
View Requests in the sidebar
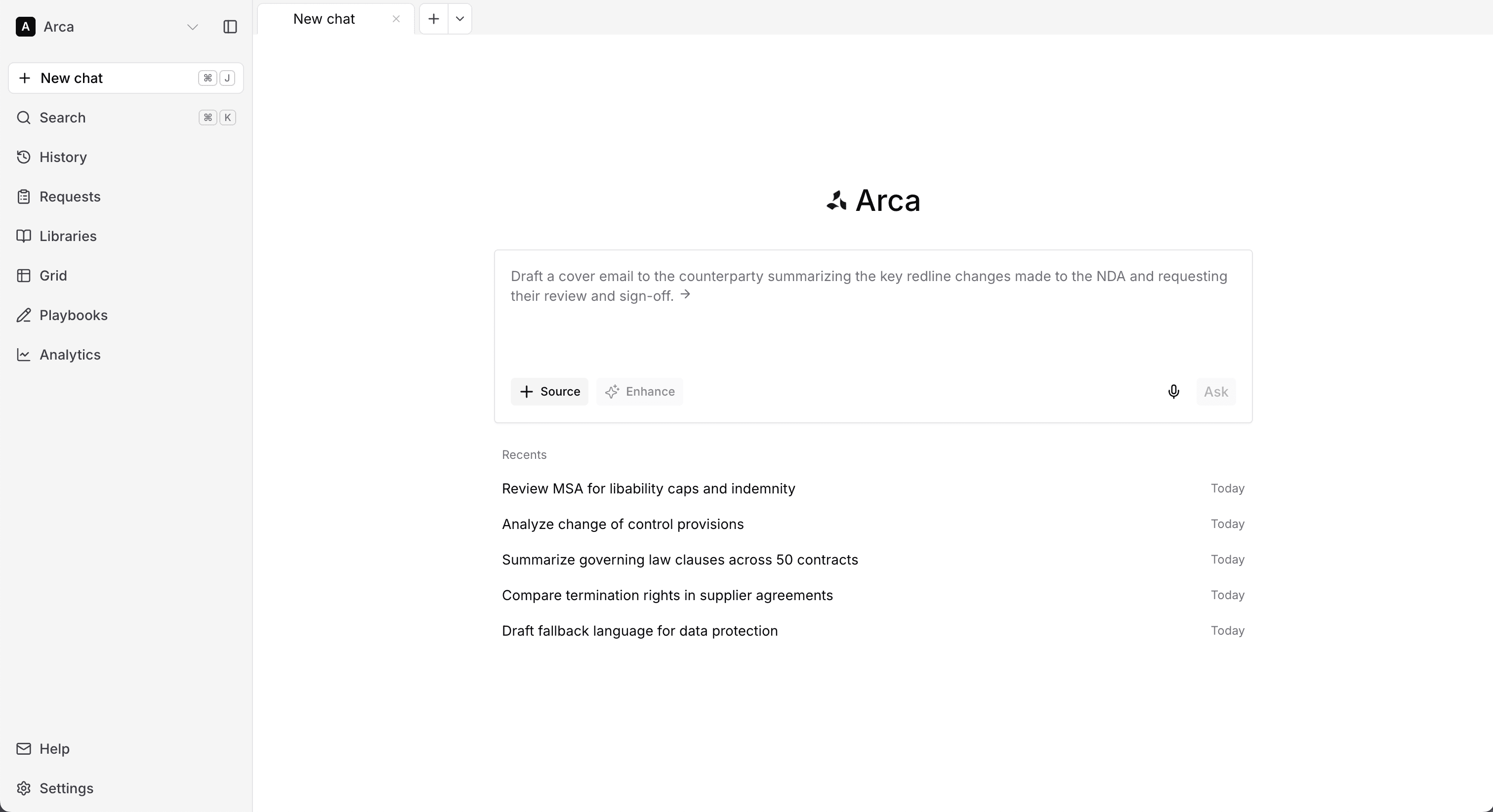click(70, 197)
